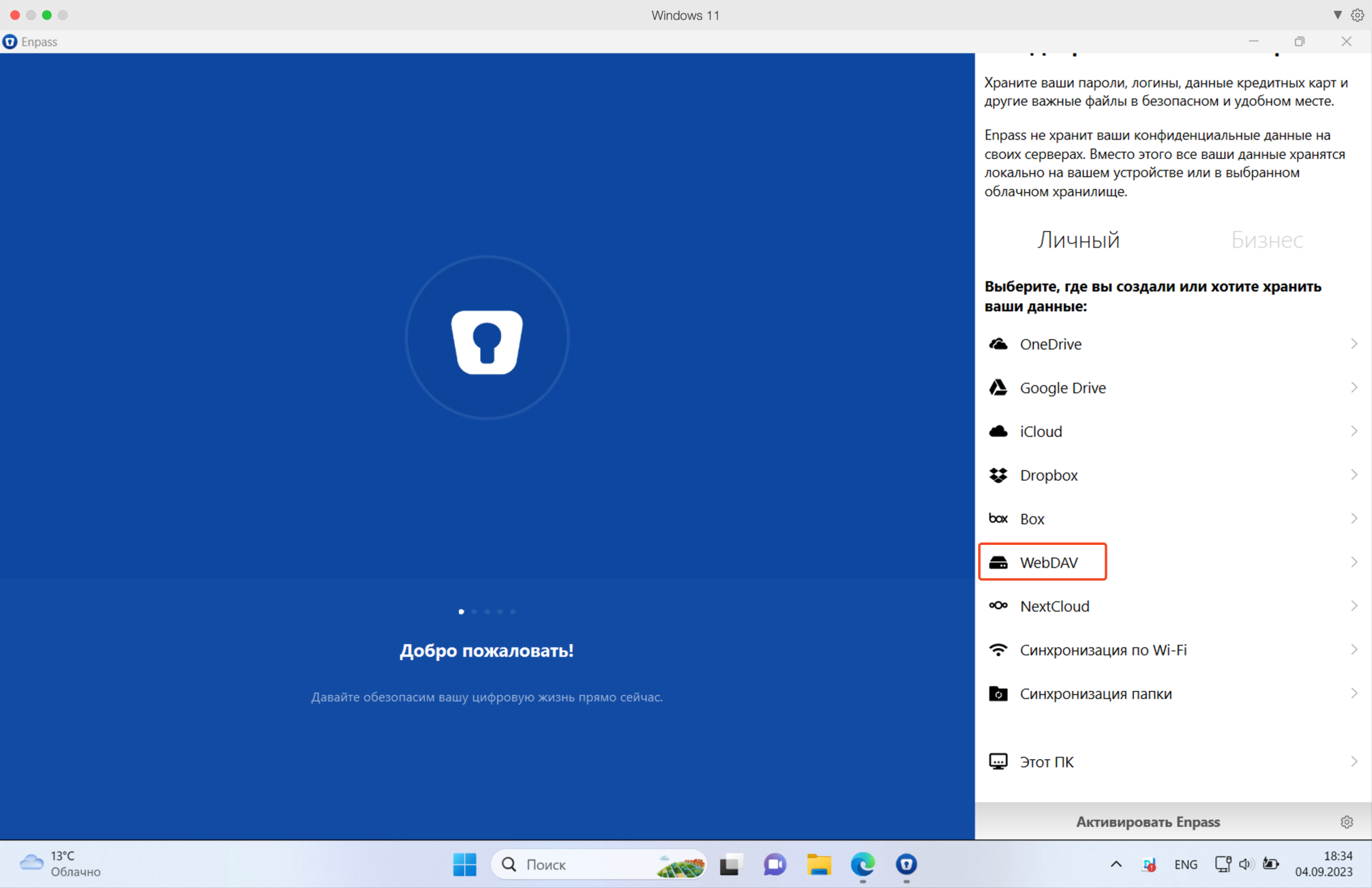Open Parallels dropdown triangle in title bar
The image size is (1372, 888).
pos(1337,15)
